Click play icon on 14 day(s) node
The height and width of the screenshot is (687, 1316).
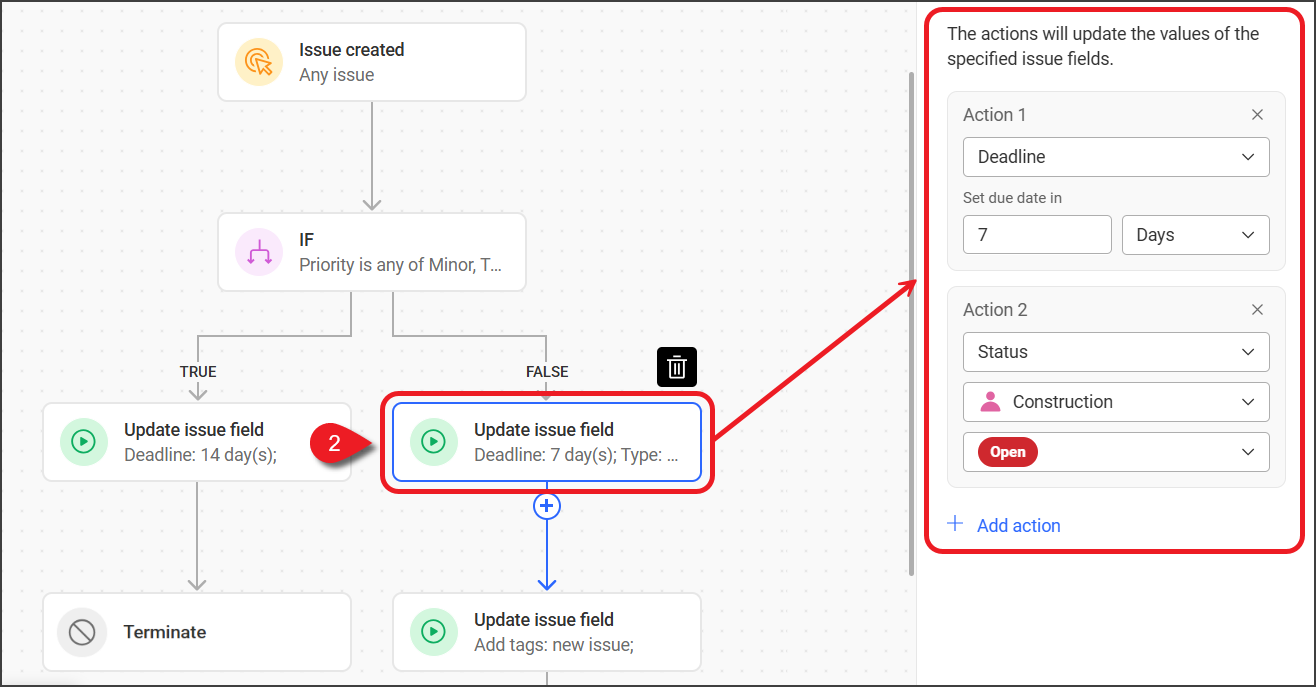tap(84, 442)
